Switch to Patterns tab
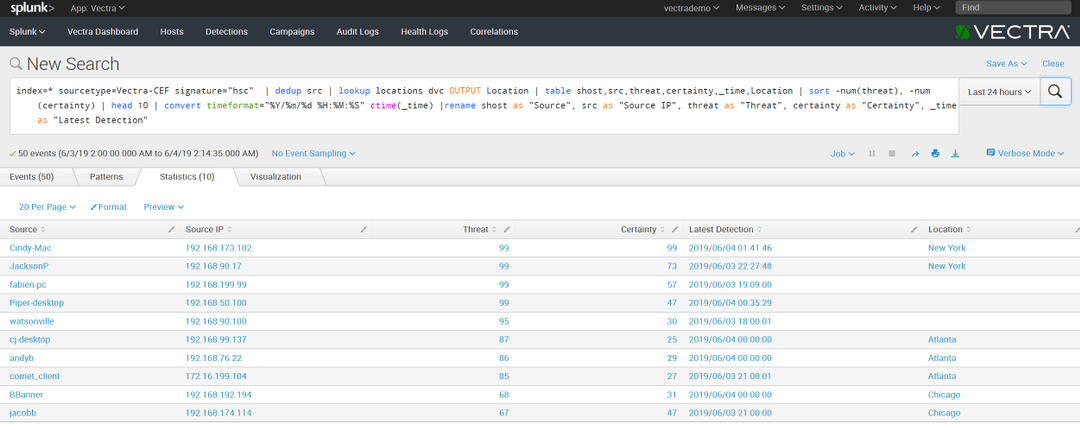 point(106,177)
